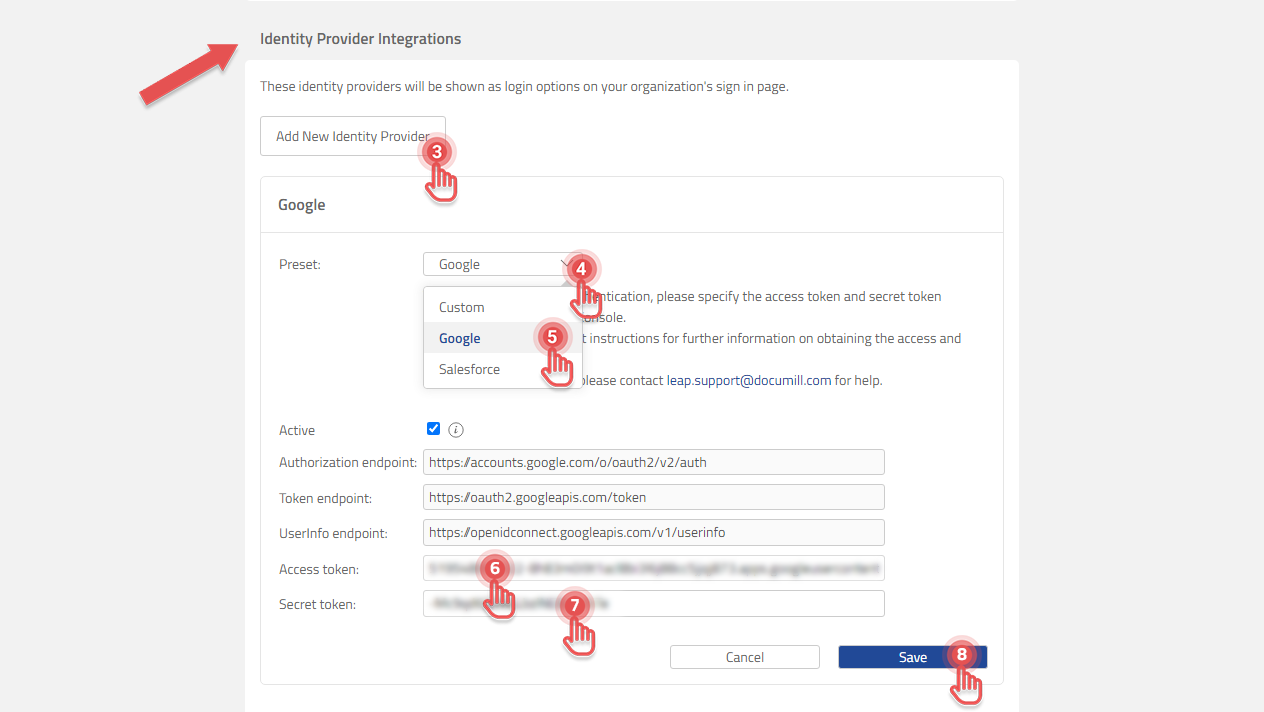Select Custom from the Preset dropdown

point(461,307)
